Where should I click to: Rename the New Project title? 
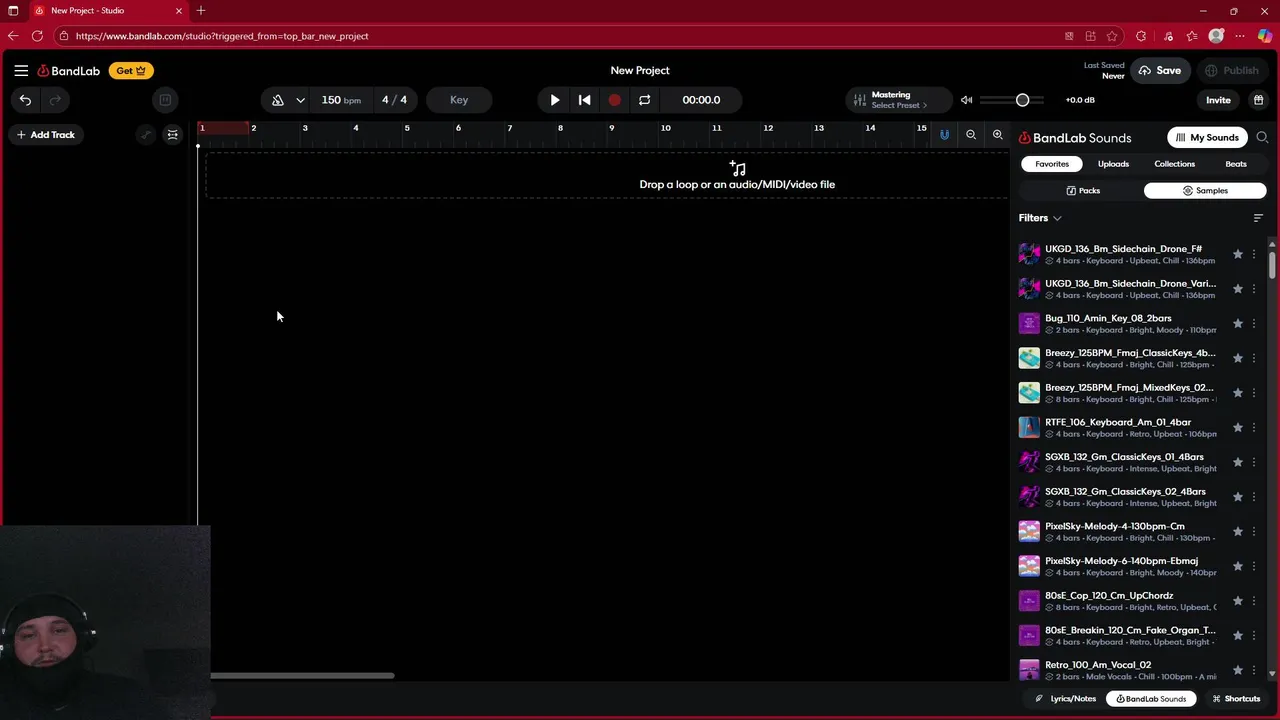640,71
